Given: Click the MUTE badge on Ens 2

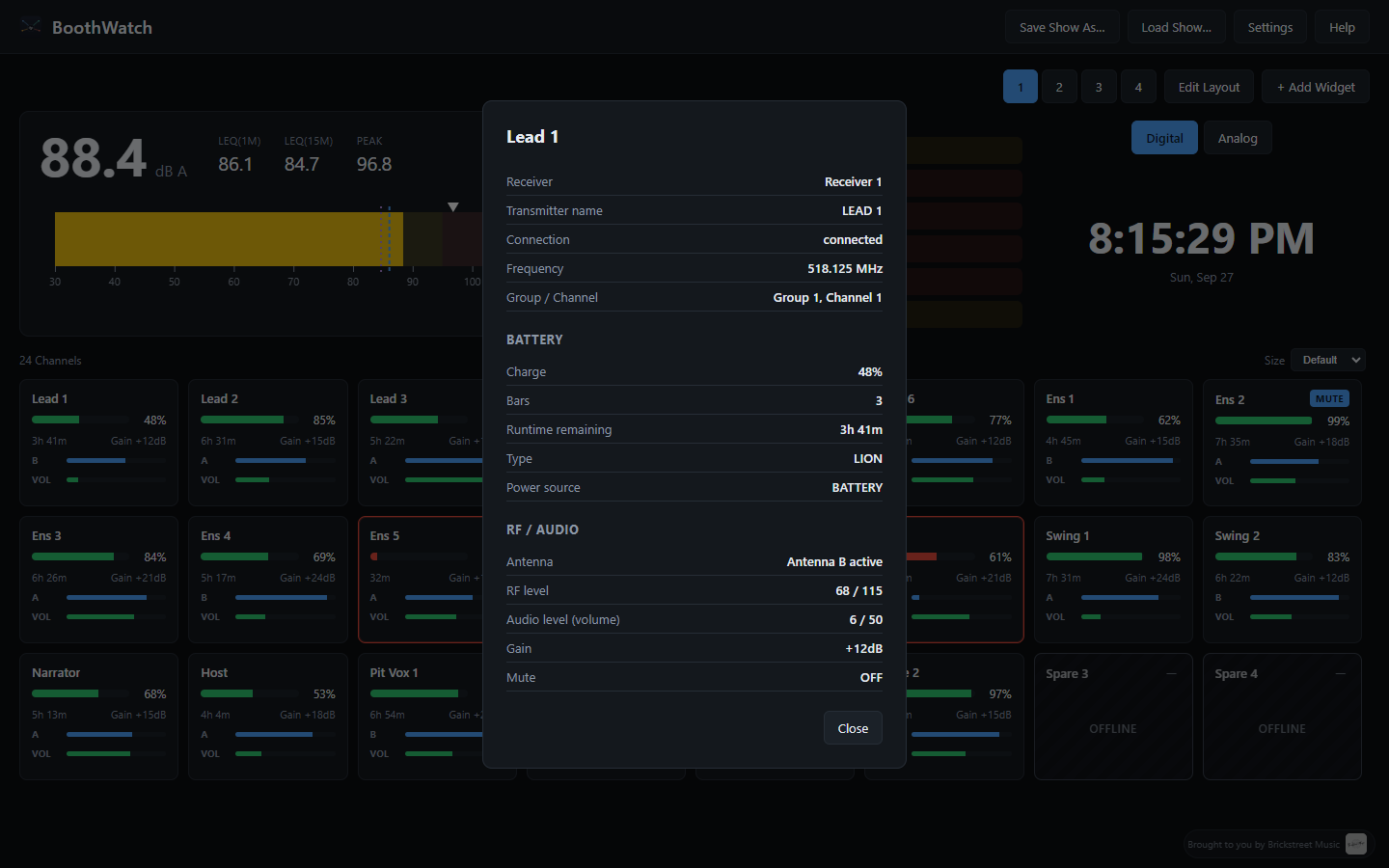Looking at the screenshot, I should 1329,398.
